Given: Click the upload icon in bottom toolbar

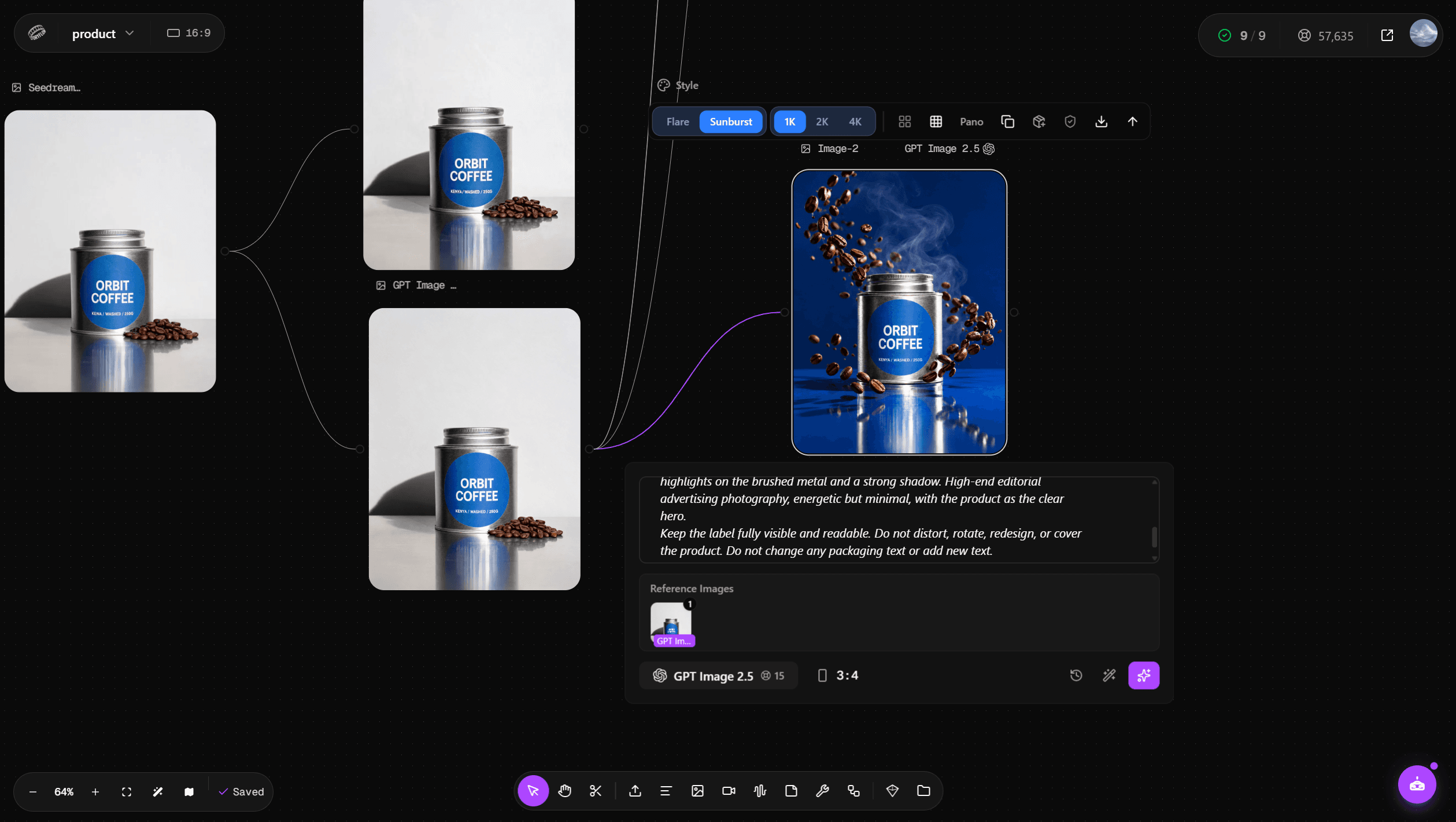Looking at the screenshot, I should click(x=635, y=791).
